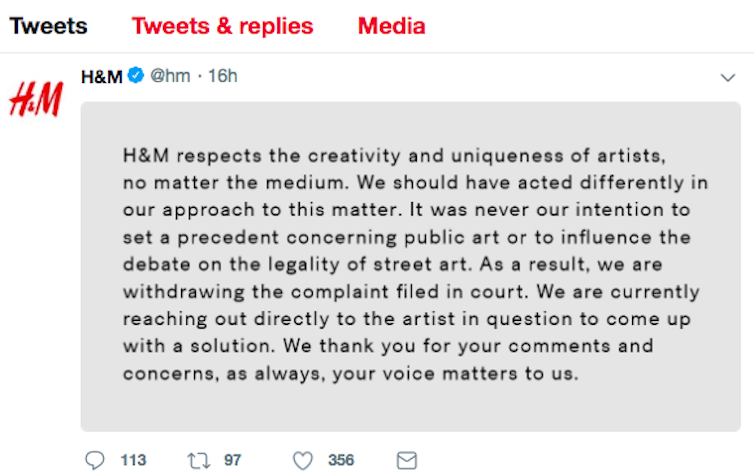Select the Media tab
Screen dimensions: 754x476
coord(391,26)
